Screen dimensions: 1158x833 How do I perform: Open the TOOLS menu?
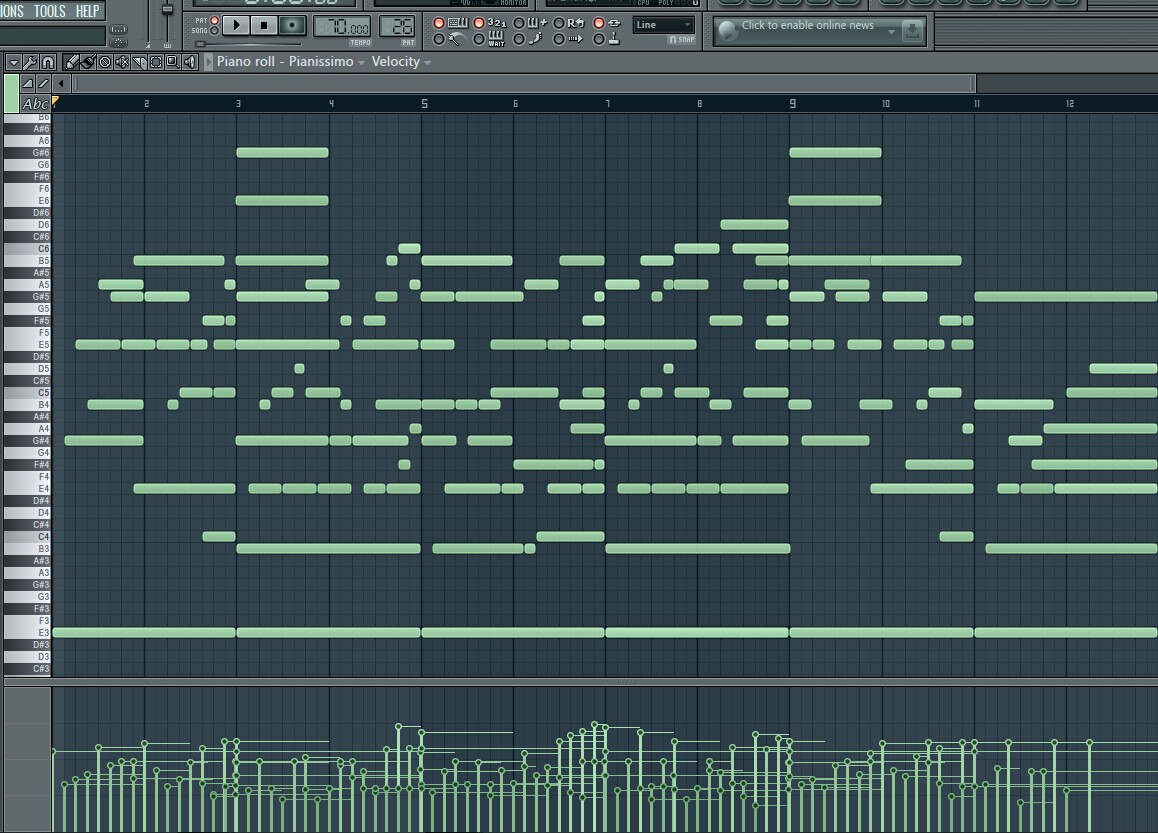tap(49, 11)
